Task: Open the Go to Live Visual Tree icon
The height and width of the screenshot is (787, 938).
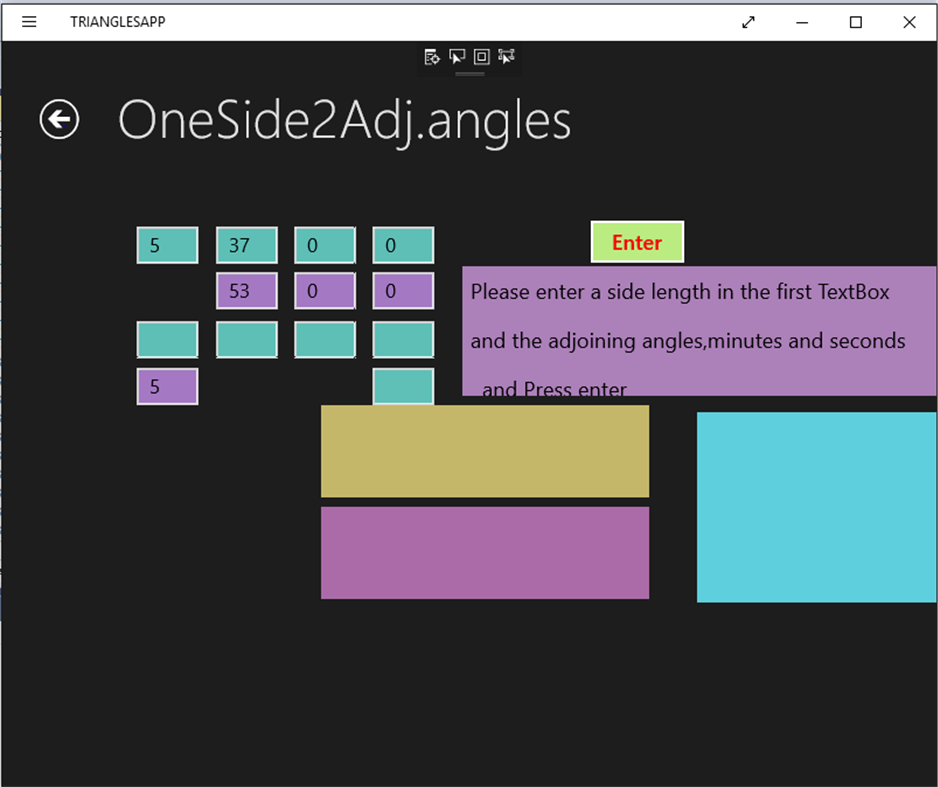Action: pos(432,57)
